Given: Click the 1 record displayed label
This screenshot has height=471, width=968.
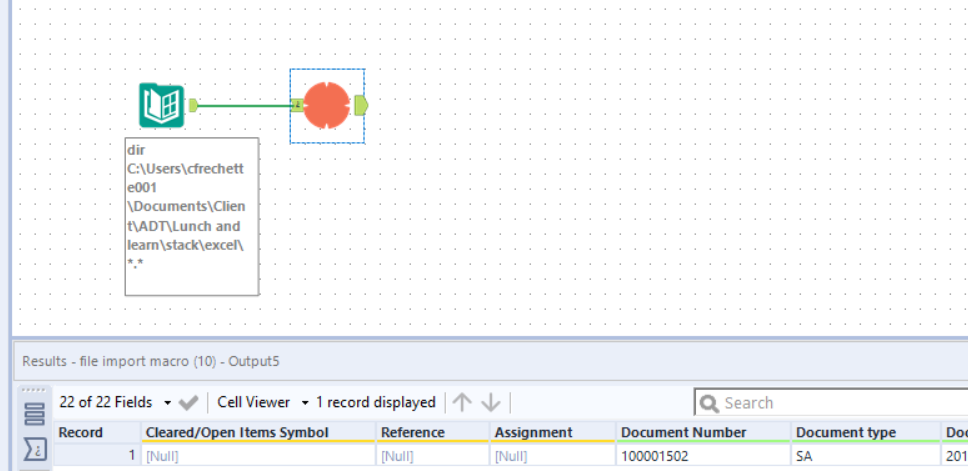Looking at the screenshot, I should pyautogui.click(x=375, y=402).
